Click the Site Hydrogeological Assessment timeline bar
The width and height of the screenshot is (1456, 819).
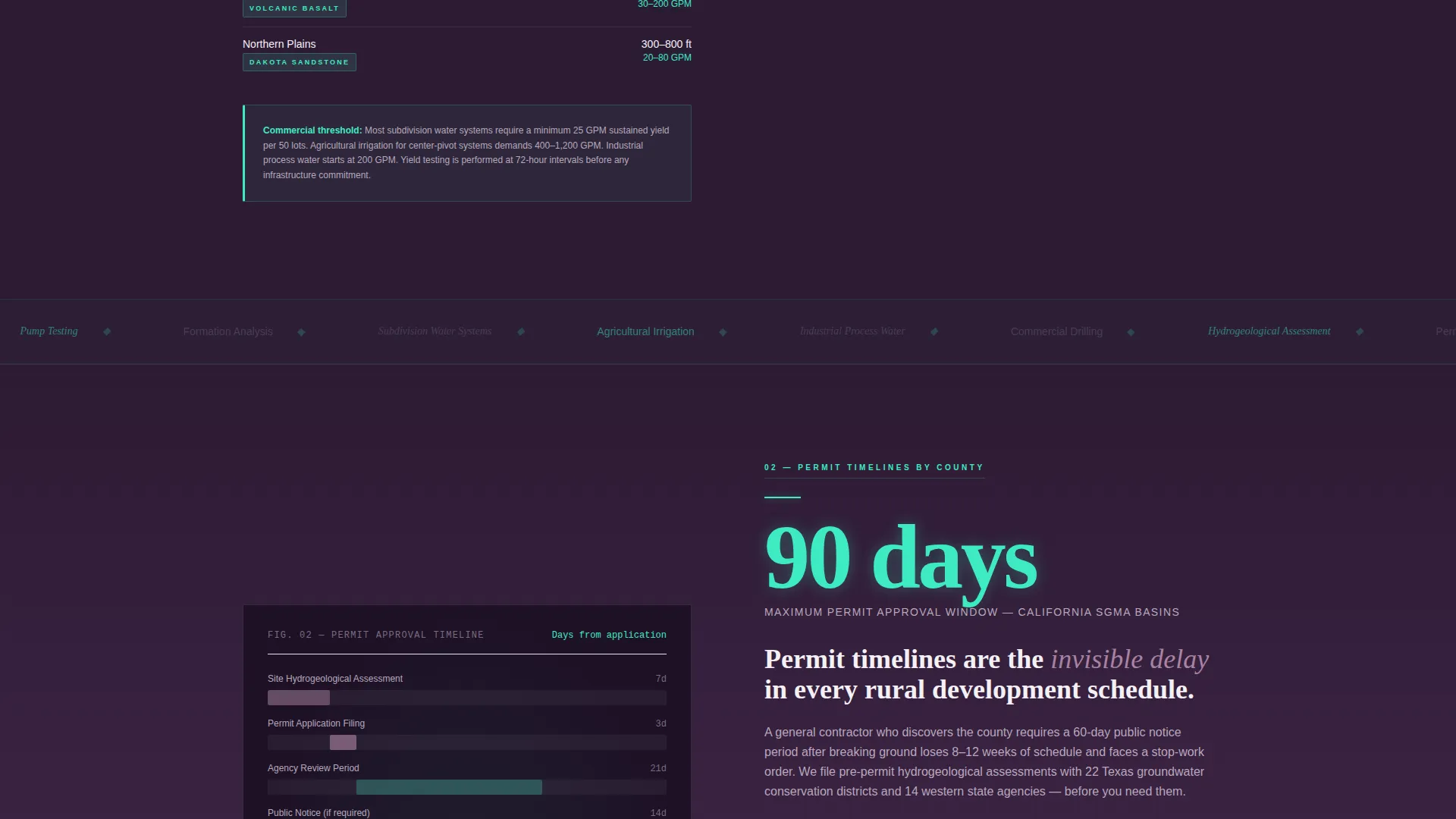pos(299,698)
